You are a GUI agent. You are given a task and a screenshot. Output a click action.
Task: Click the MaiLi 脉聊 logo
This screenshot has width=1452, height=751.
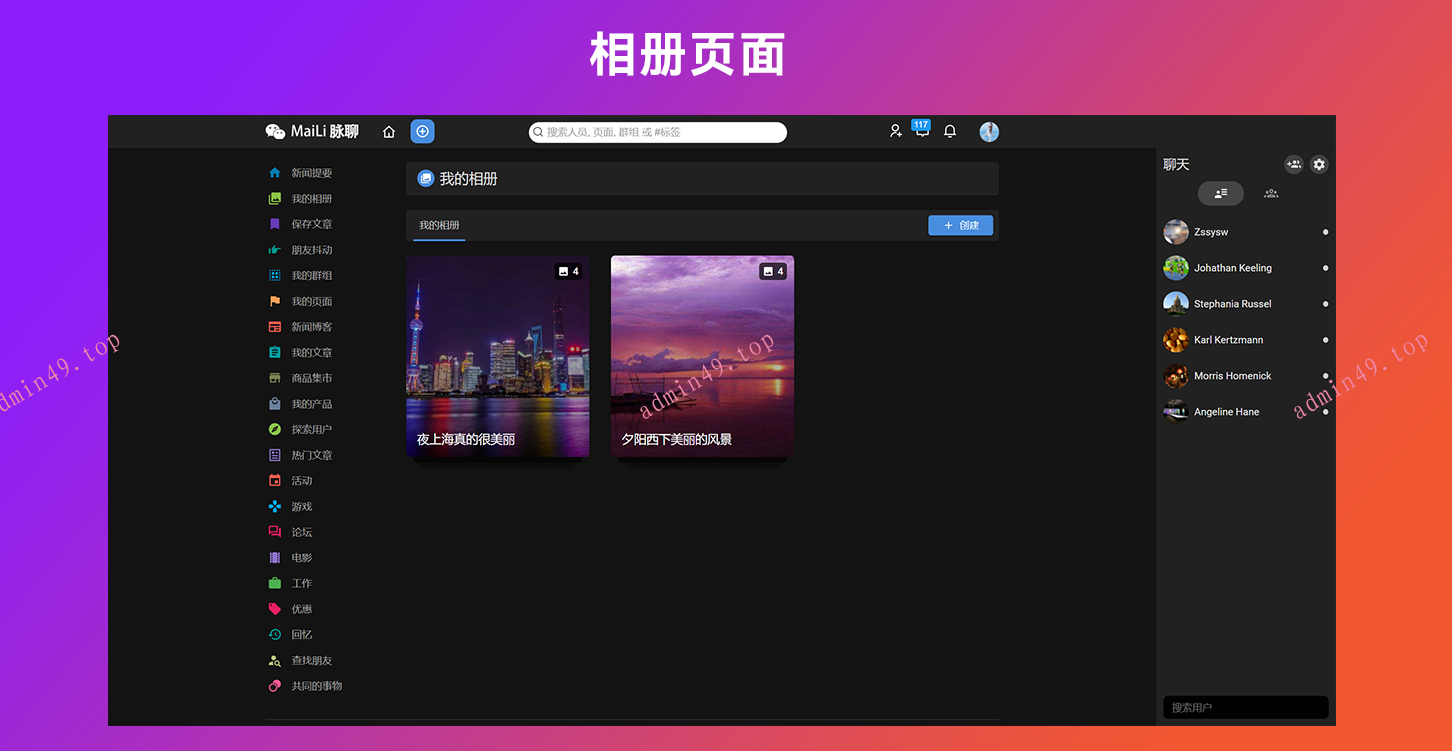(312, 132)
